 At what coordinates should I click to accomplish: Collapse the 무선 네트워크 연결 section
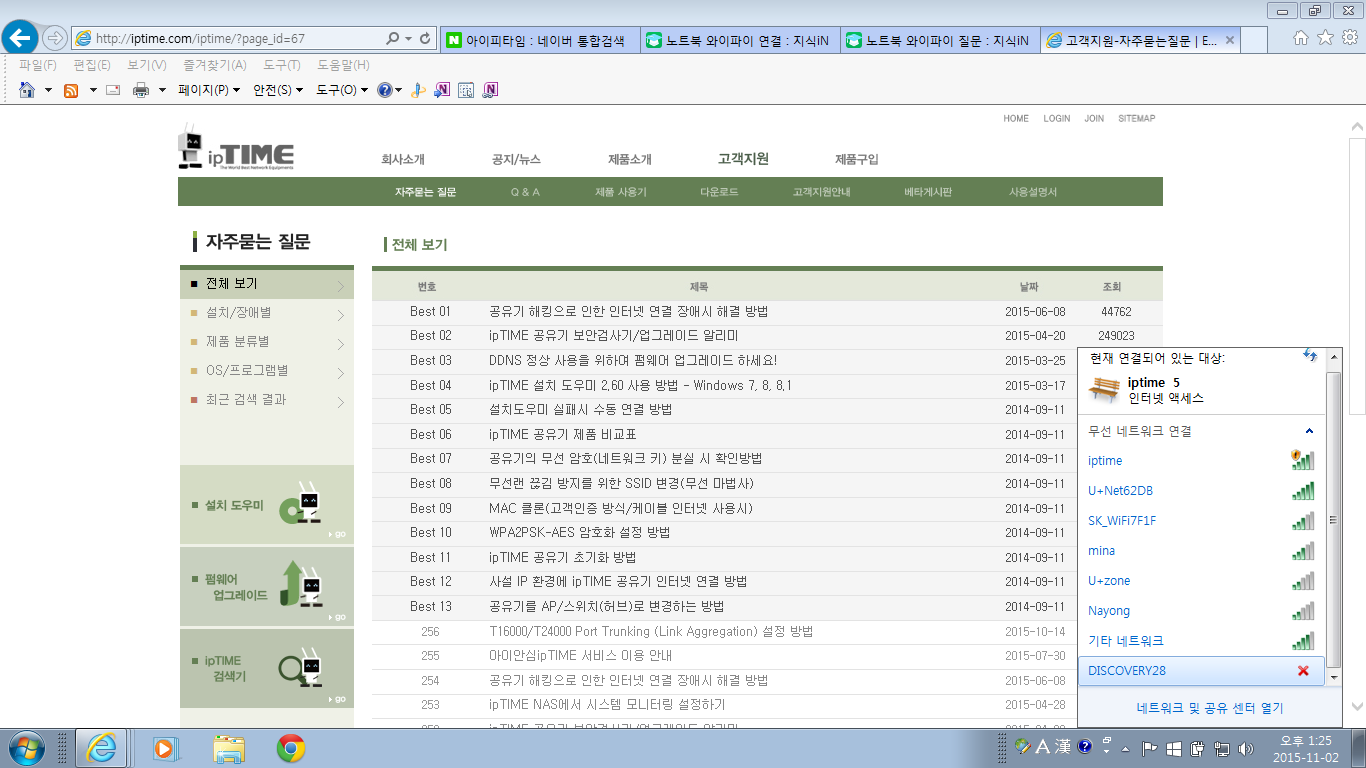click(x=1310, y=431)
